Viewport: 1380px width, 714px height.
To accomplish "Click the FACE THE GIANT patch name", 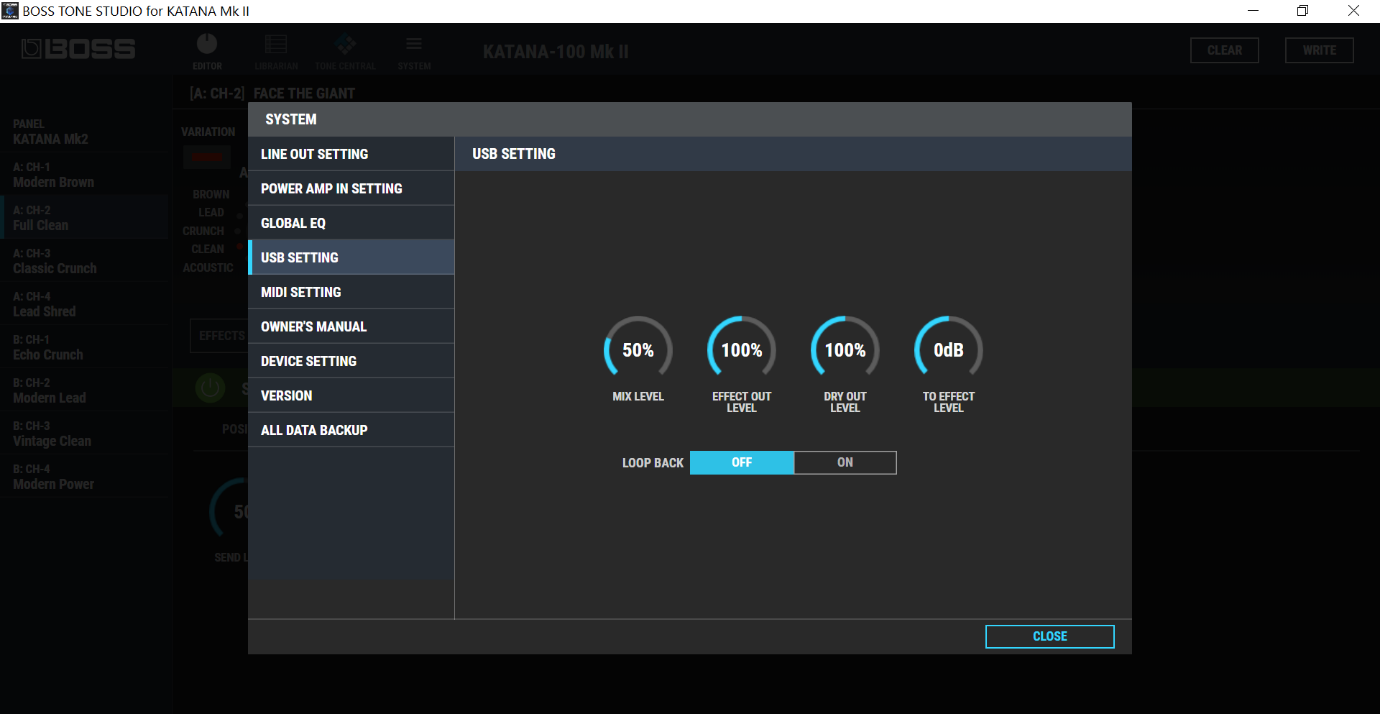I will click(304, 93).
